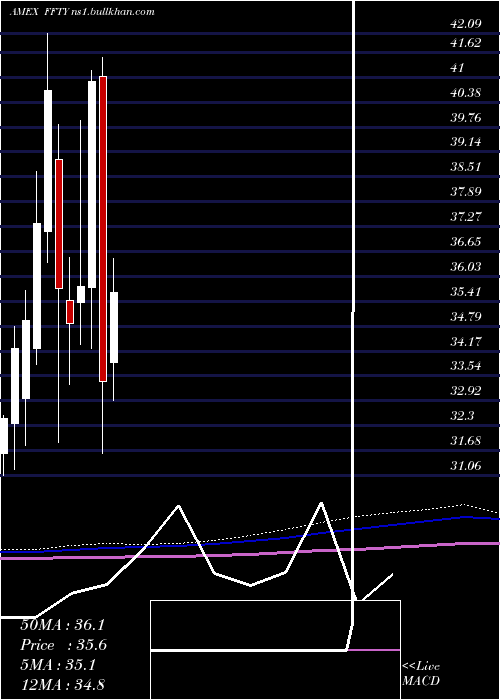This screenshot has height=700, width=500.
Task: Click the 40.38 price axis label
Action: (466, 93)
